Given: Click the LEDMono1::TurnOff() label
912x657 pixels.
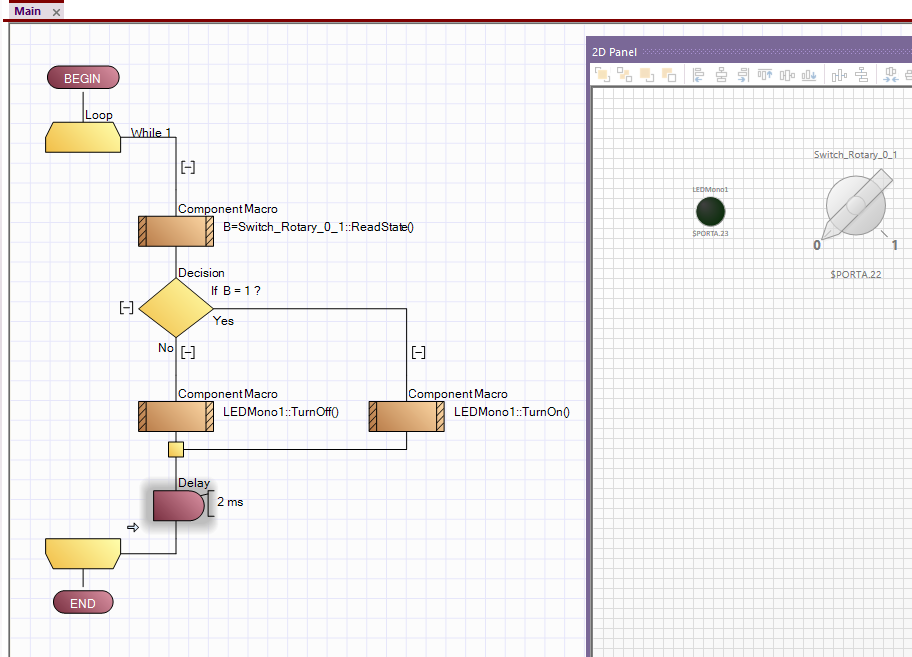Looking at the screenshot, I should point(281,412).
